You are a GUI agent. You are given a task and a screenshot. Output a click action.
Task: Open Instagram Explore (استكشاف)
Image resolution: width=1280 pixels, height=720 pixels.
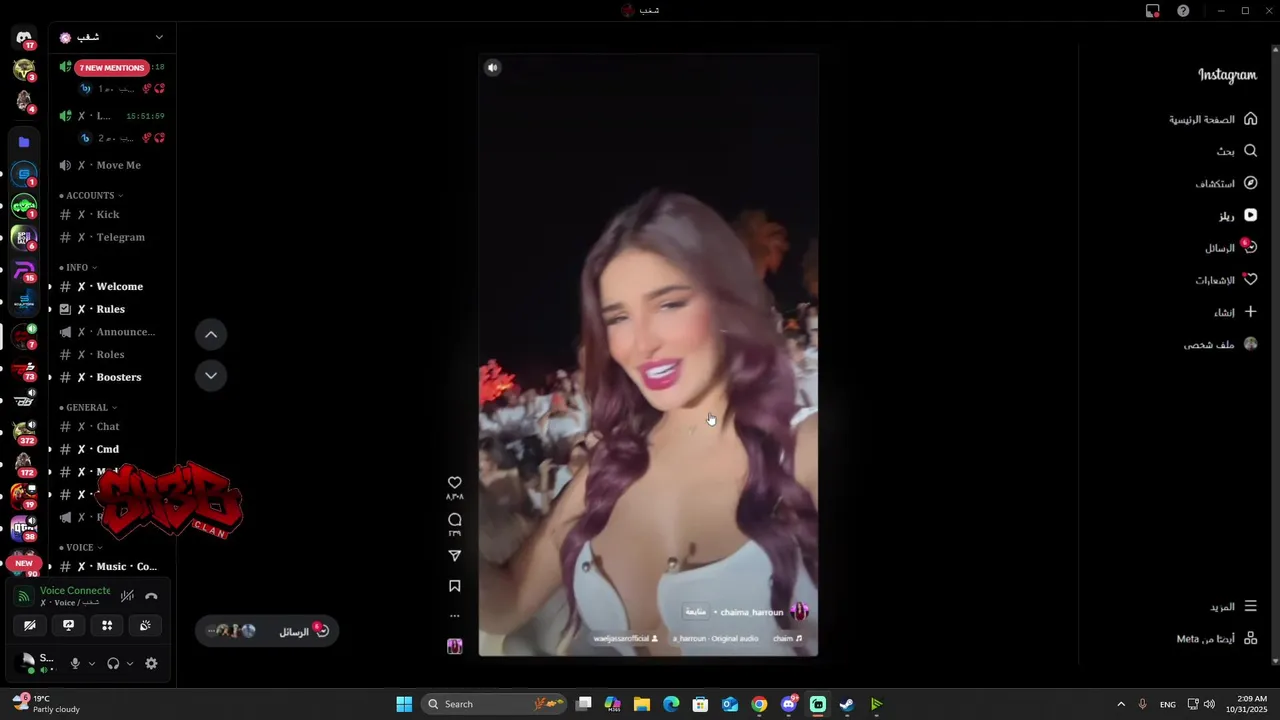(1226, 183)
